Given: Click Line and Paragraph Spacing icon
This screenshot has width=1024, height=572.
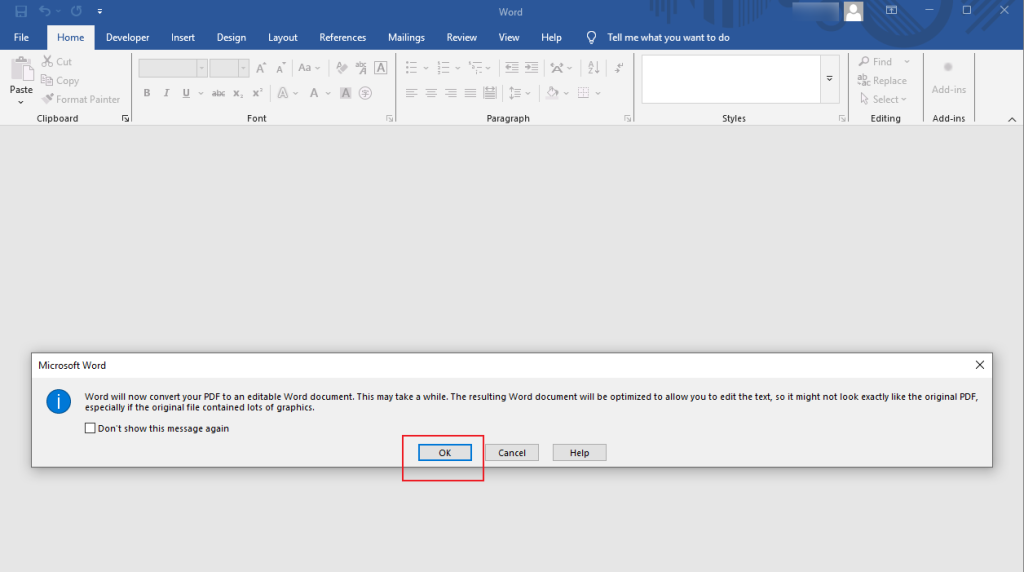Looking at the screenshot, I should tap(515, 93).
